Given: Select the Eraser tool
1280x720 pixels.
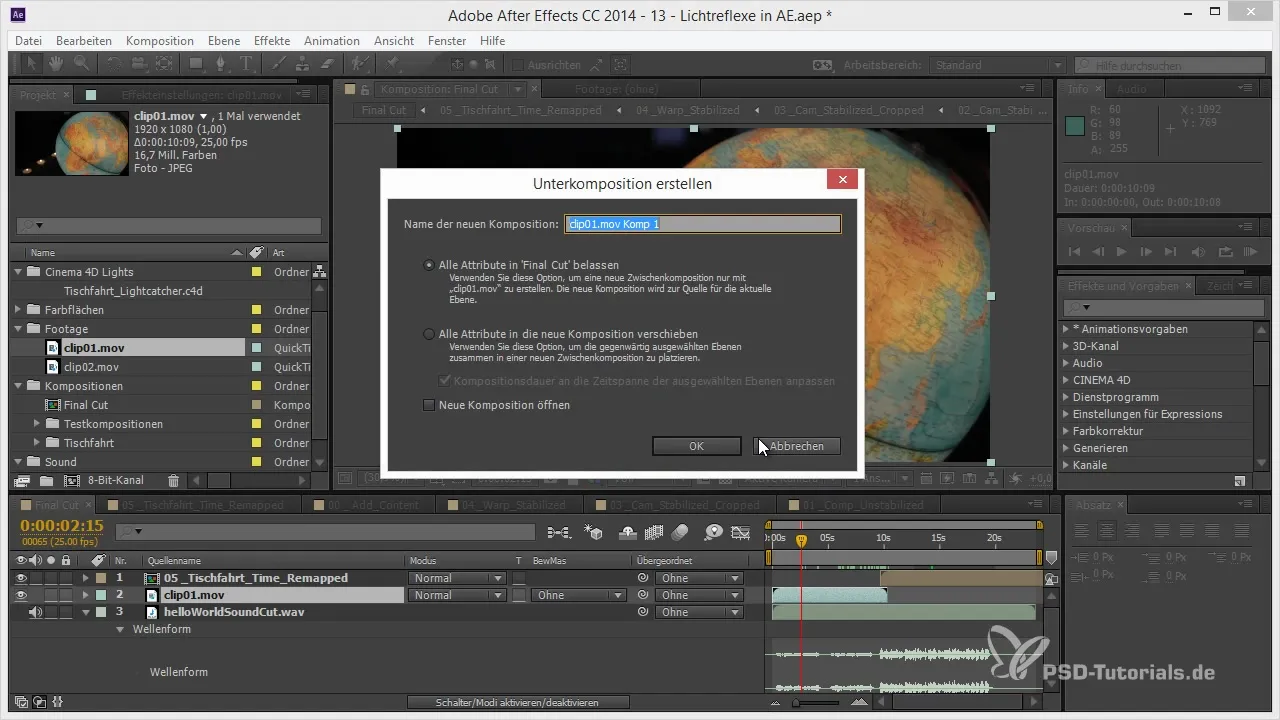Looking at the screenshot, I should point(326,64).
